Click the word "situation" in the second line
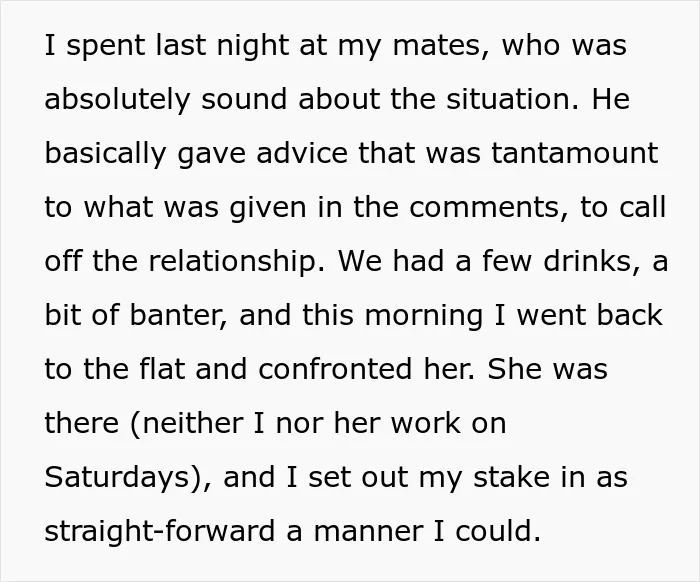Image resolution: width=700 pixels, height=582 pixels. click(508, 99)
